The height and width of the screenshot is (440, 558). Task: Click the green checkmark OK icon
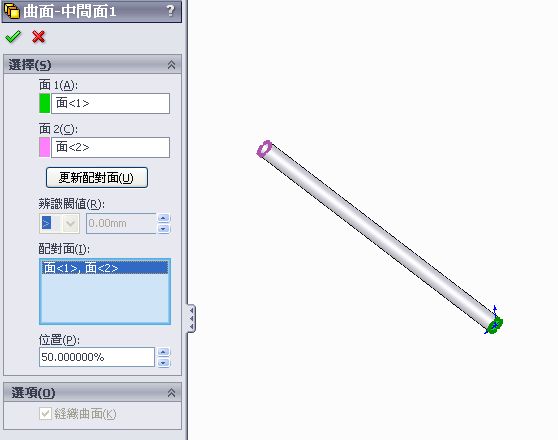pyautogui.click(x=13, y=36)
